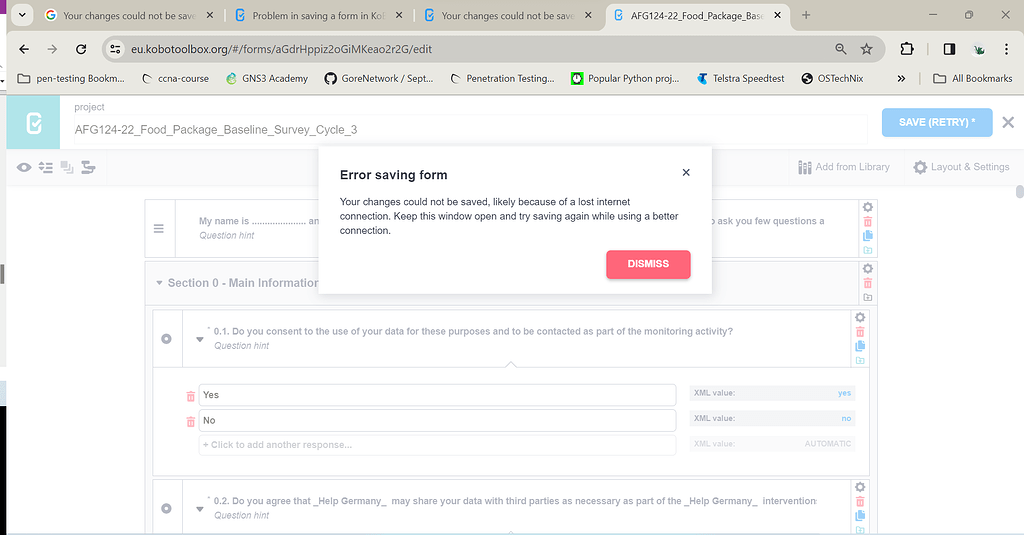Toggle the options arrow of question 0.2

click(199, 508)
